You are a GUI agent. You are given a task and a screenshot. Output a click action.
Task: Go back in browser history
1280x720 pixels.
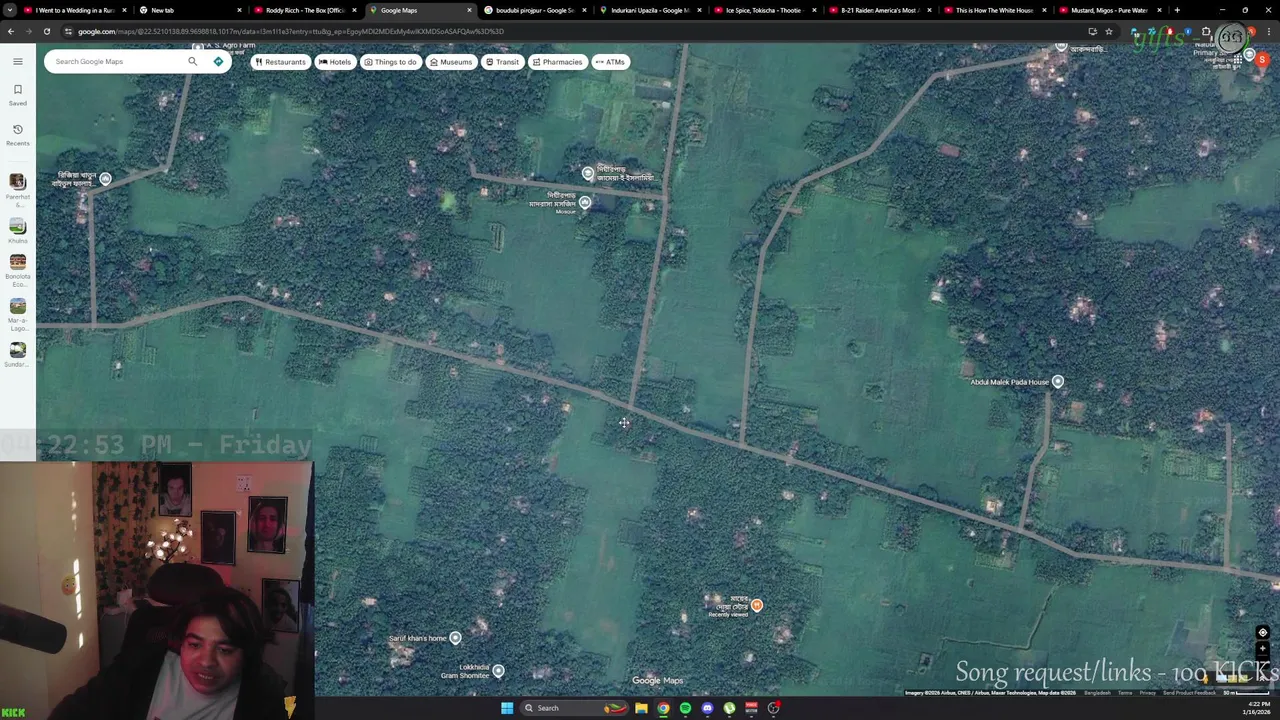click(x=10, y=31)
